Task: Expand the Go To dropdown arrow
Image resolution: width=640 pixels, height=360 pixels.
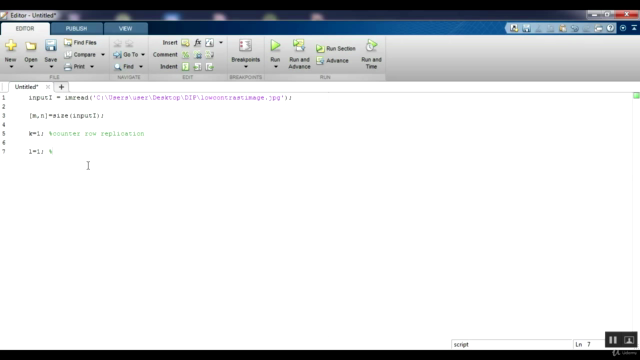Action: [x=143, y=55]
